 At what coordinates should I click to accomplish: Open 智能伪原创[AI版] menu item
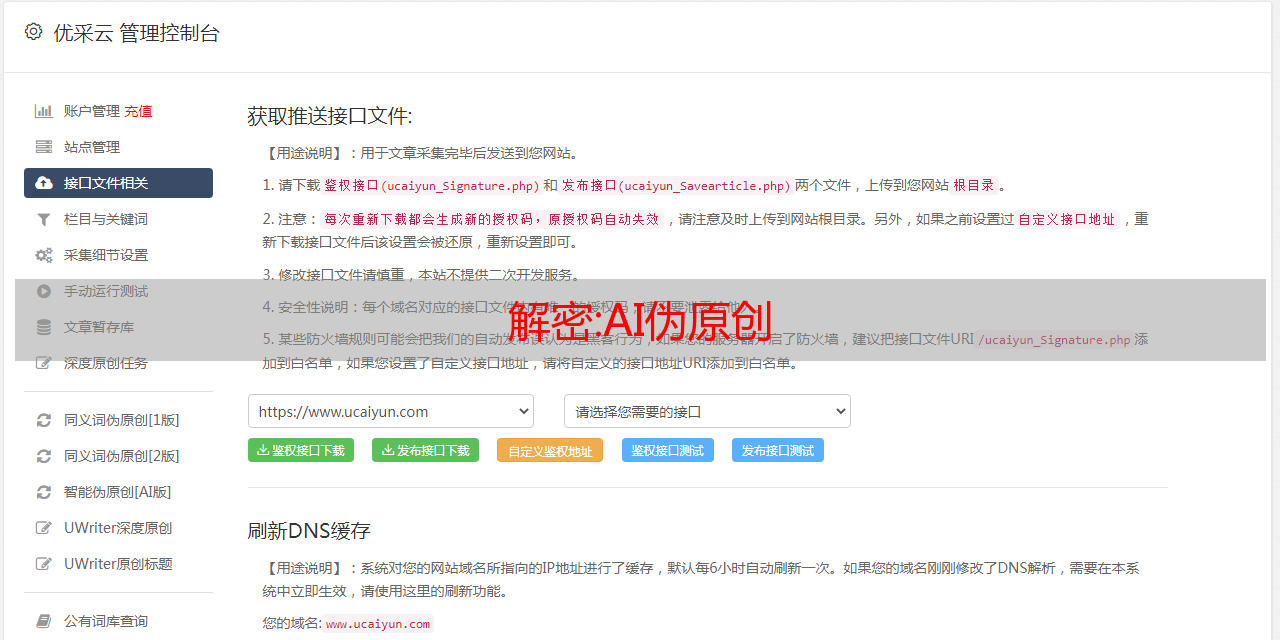[117, 492]
